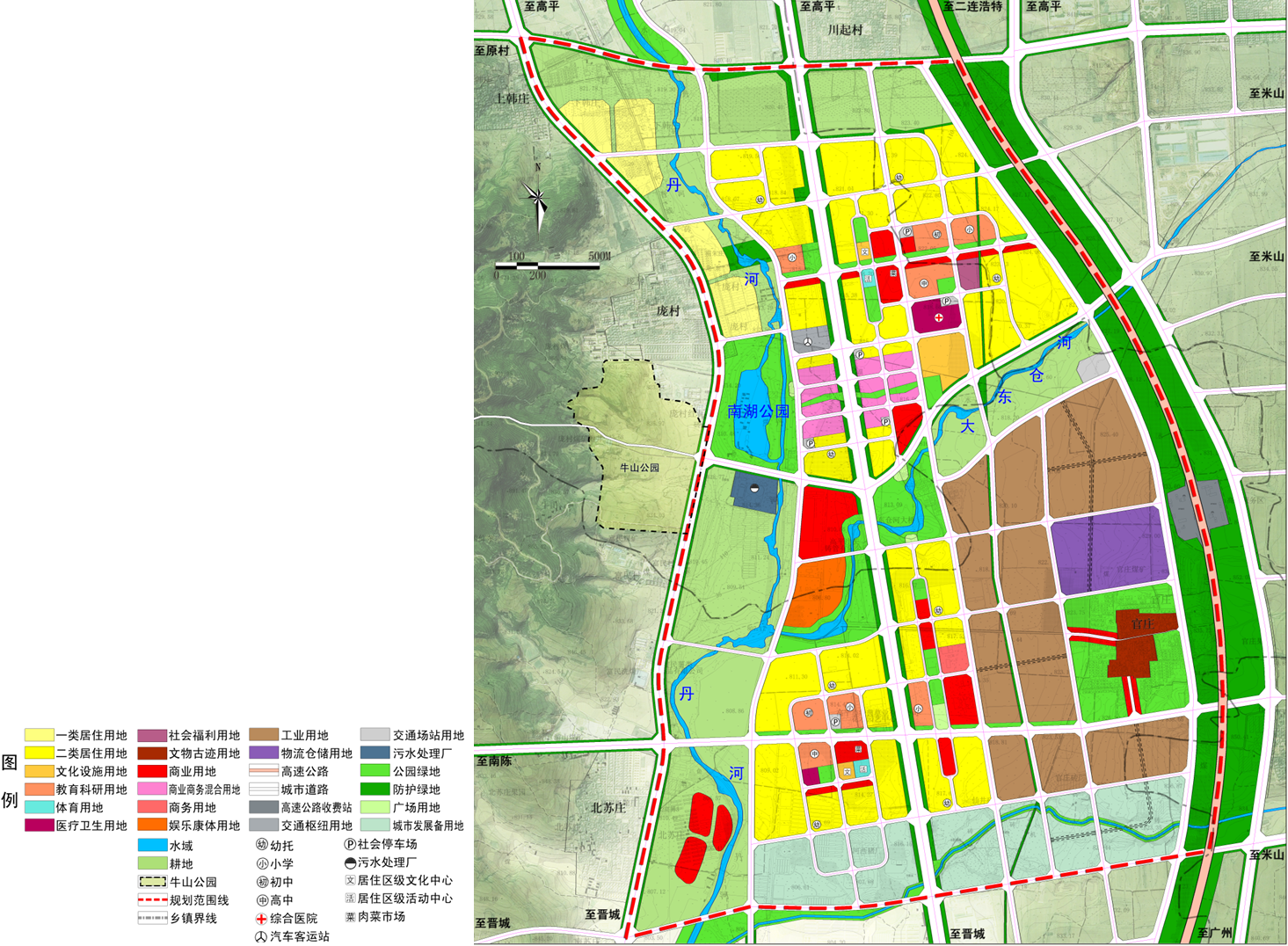Pick the 商业用地 red swatch
This screenshot has width=1288, height=946.
click(152, 771)
